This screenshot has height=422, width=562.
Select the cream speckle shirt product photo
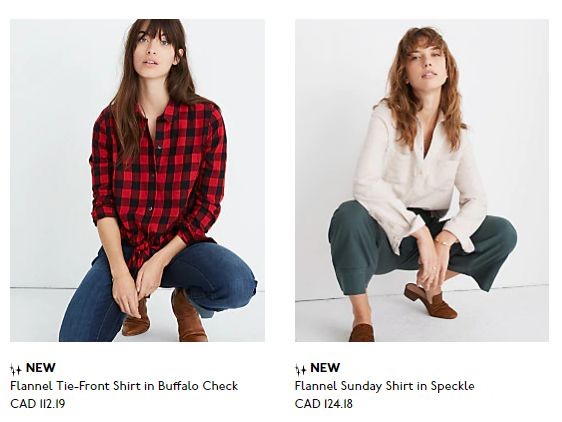(422, 180)
